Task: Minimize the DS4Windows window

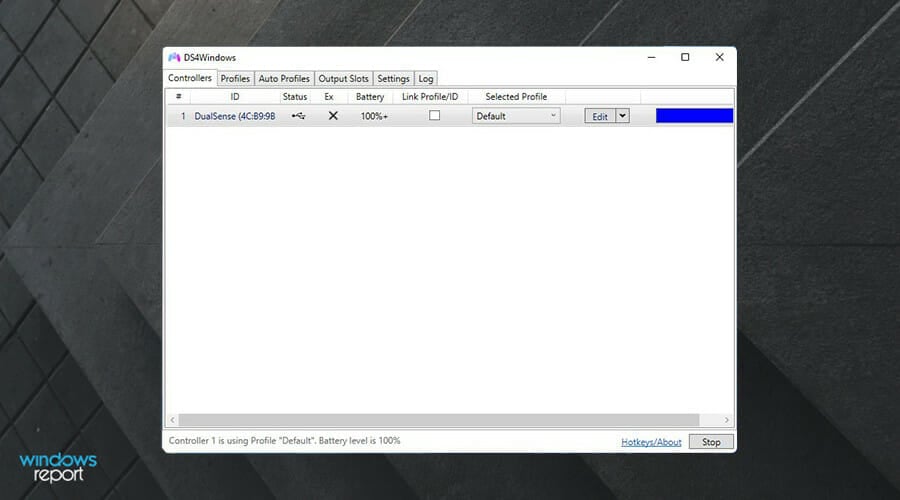Action: (651, 57)
